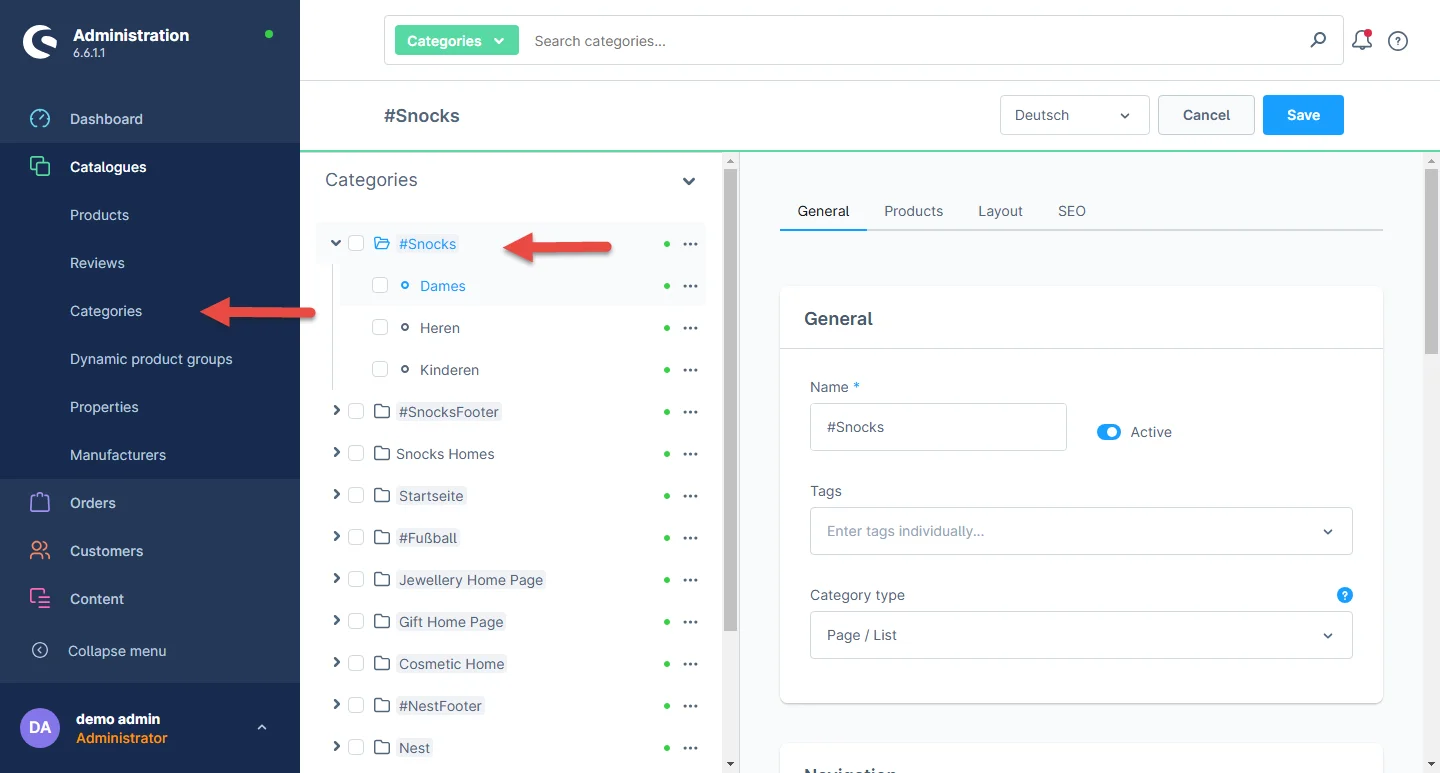Open the Category type dropdown
Screen dimensions: 1440x773
tap(1080, 635)
